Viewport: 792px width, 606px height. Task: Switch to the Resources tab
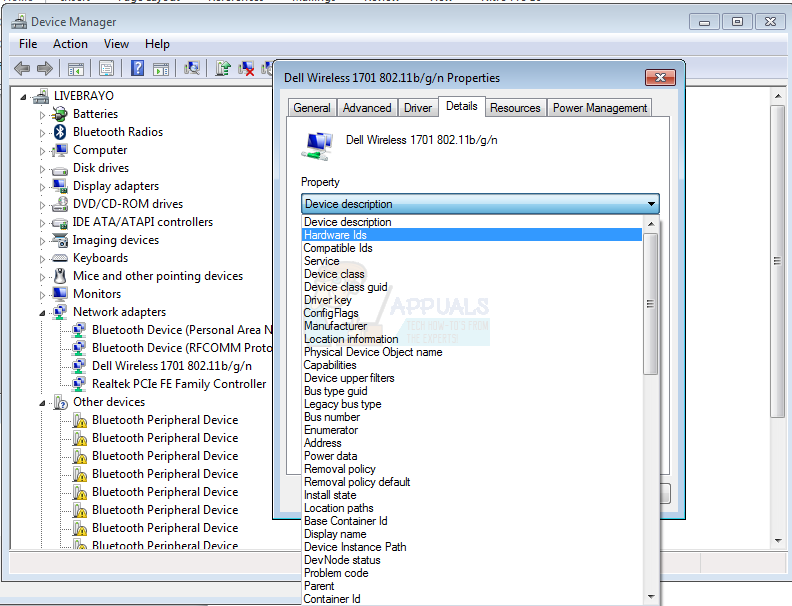tap(515, 108)
